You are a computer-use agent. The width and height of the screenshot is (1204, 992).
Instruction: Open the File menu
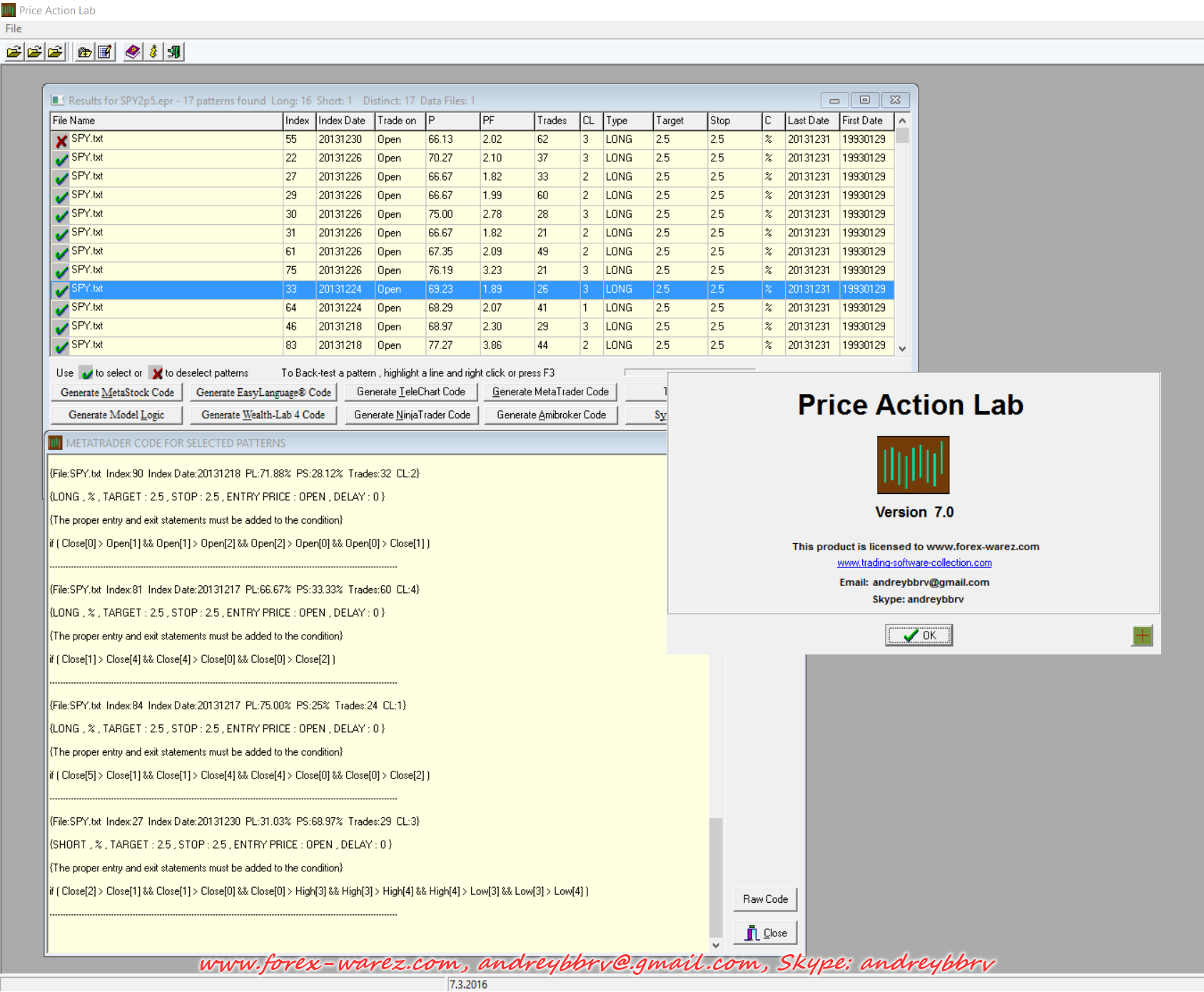tap(14, 29)
